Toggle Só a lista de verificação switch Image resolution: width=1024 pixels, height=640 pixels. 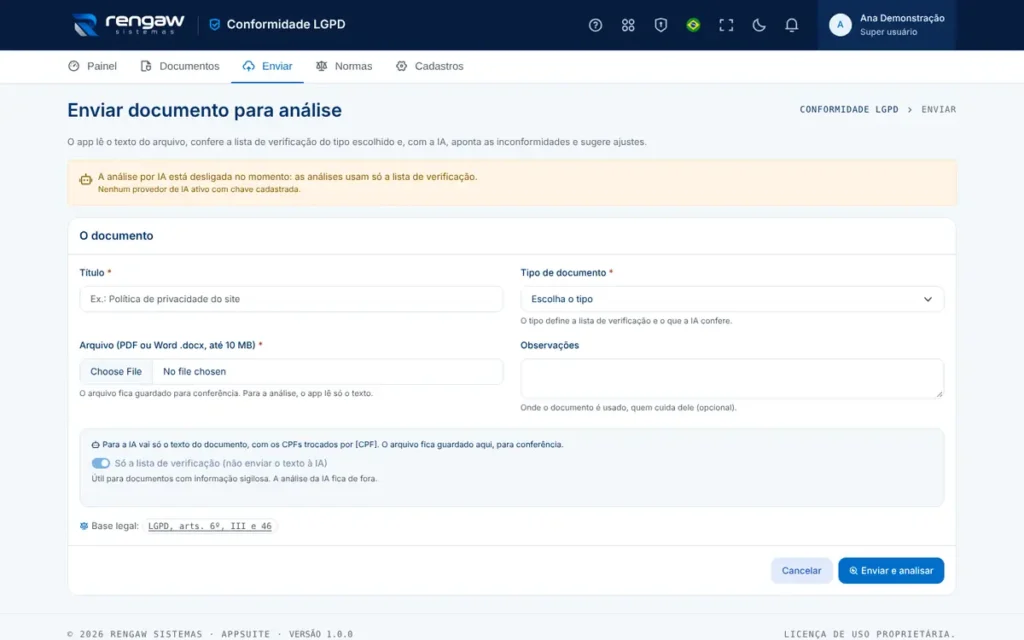(x=101, y=463)
